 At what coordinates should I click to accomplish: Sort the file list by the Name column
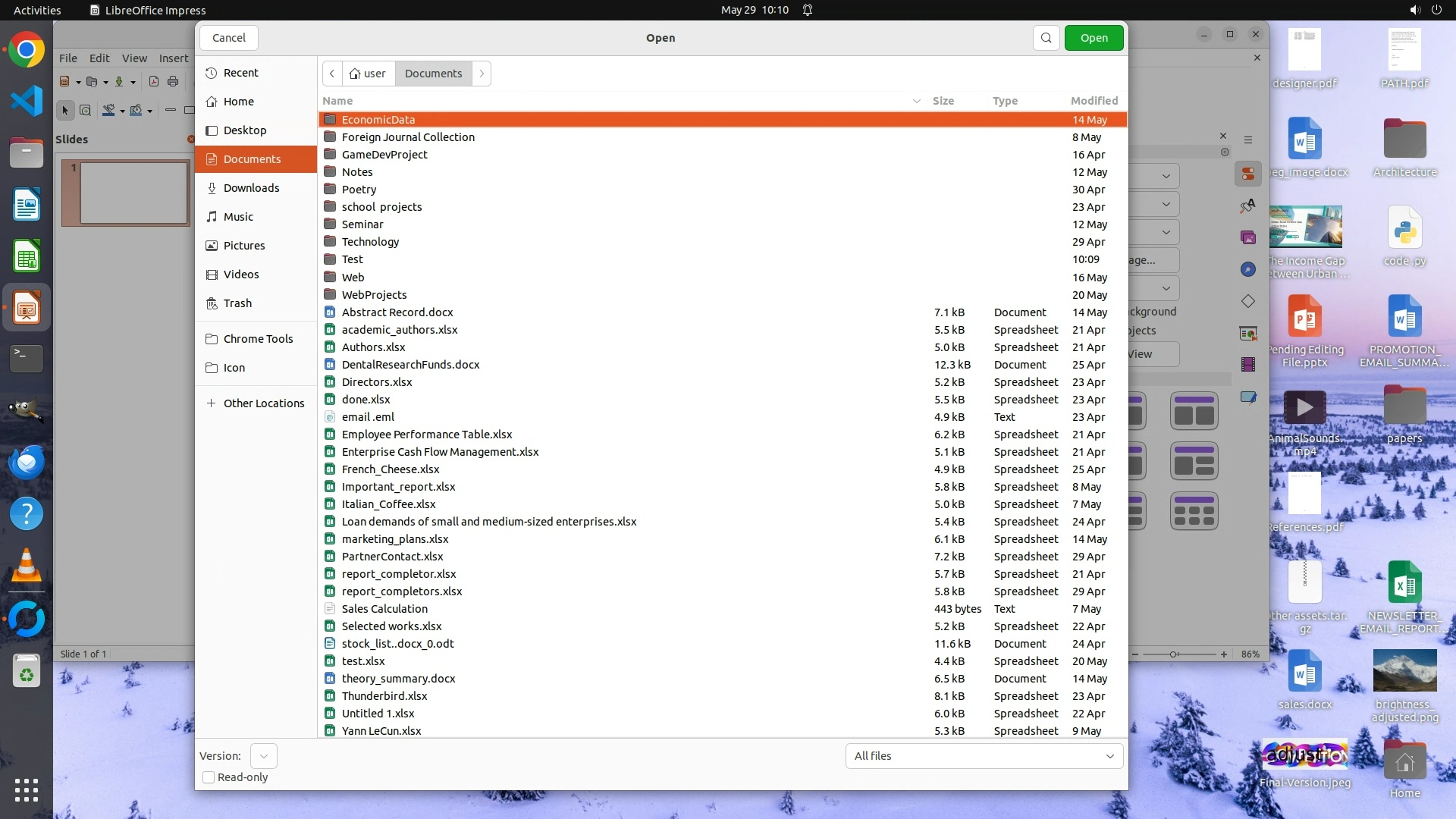337,101
